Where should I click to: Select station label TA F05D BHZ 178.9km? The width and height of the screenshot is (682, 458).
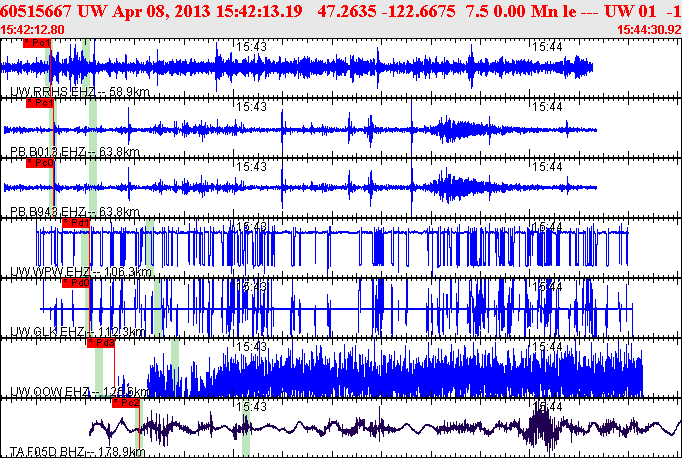tap(77, 451)
